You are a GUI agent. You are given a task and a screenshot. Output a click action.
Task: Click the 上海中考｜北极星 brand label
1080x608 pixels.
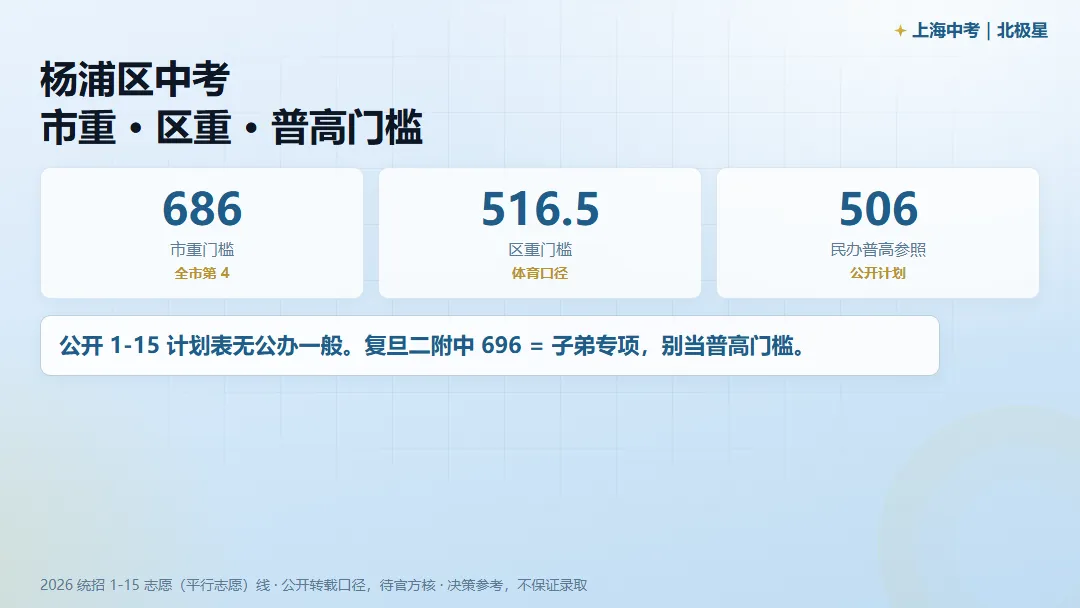point(979,31)
